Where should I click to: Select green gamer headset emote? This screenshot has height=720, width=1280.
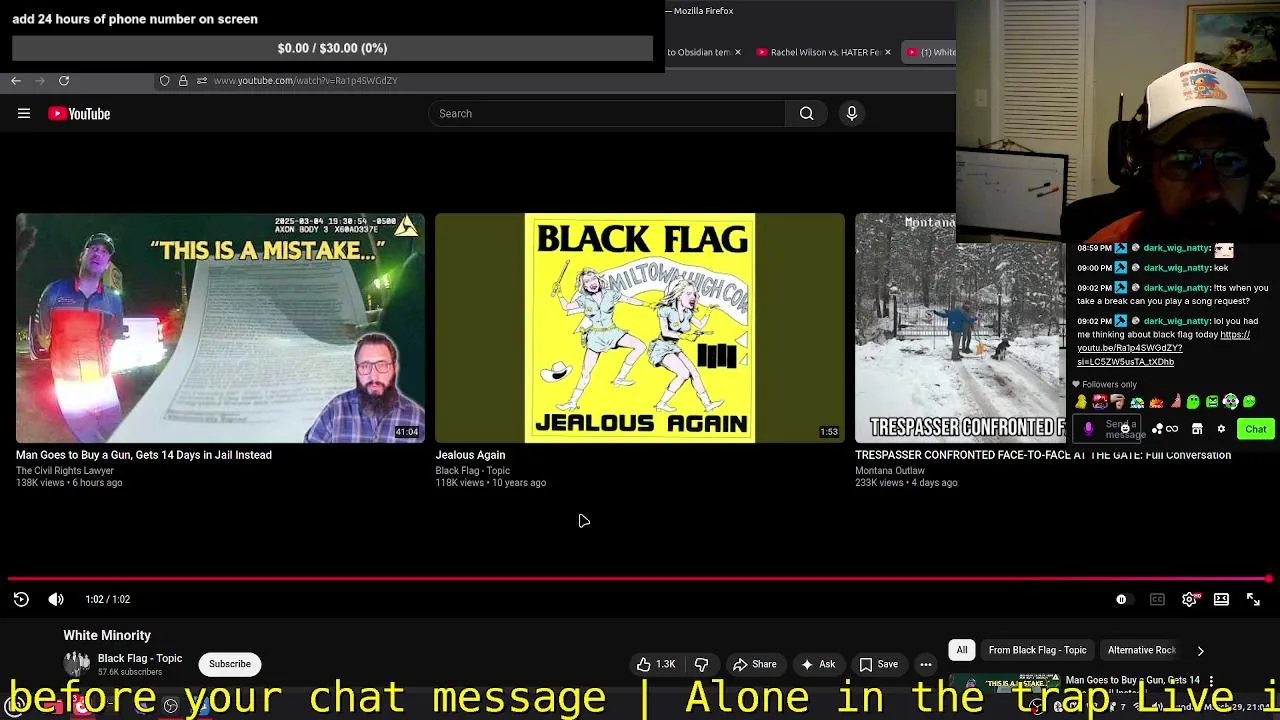click(1231, 402)
